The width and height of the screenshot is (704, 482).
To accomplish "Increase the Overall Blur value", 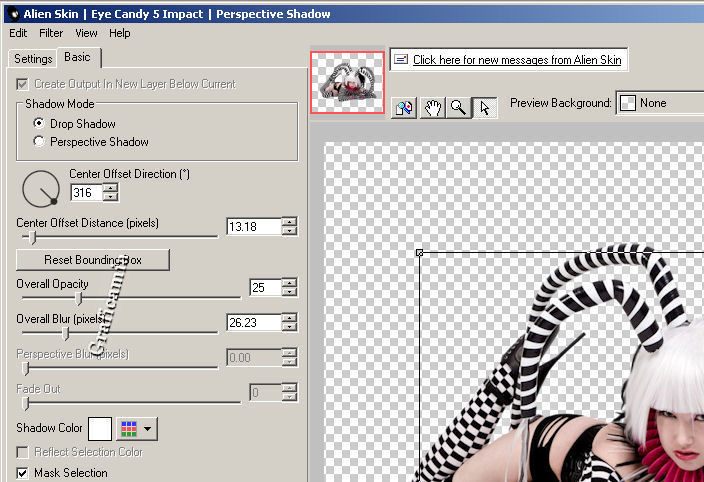I will [290, 318].
